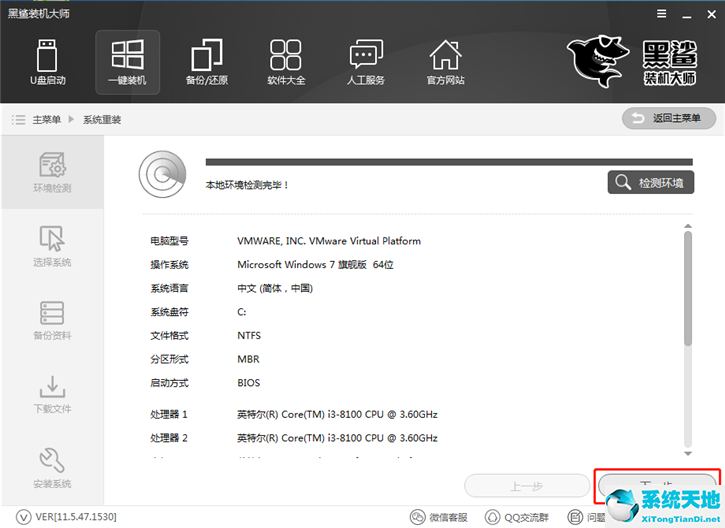
Task: Click 本地环境检测完毕 status text
Action: pyautogui.click(x=247, y=185)
